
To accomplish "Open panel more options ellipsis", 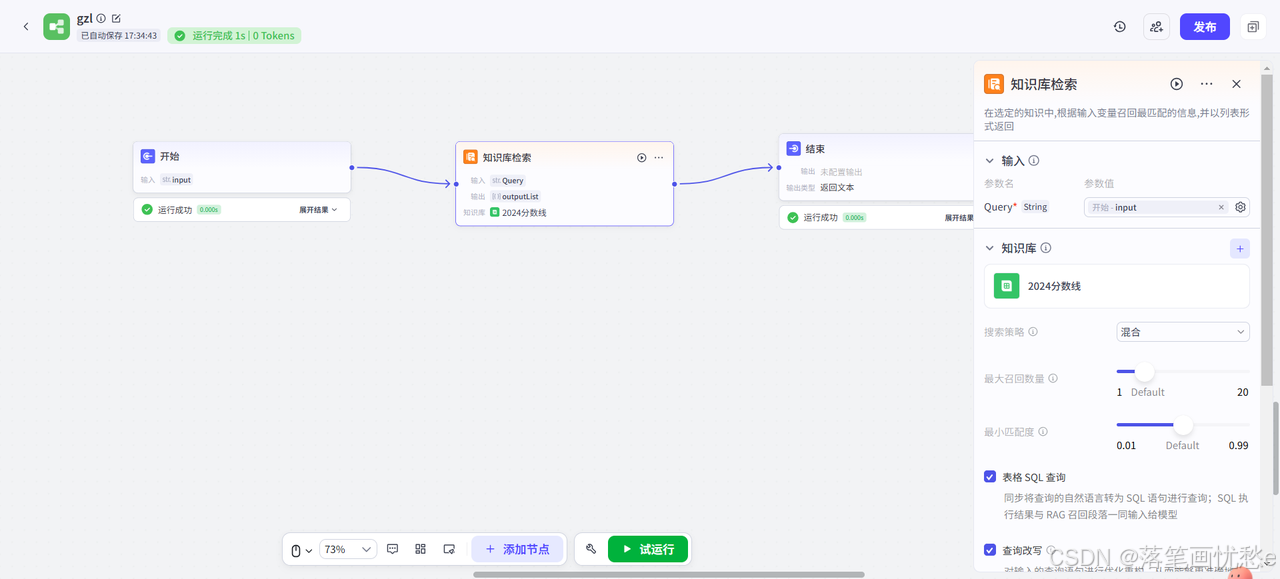I will click(1207, 84).
